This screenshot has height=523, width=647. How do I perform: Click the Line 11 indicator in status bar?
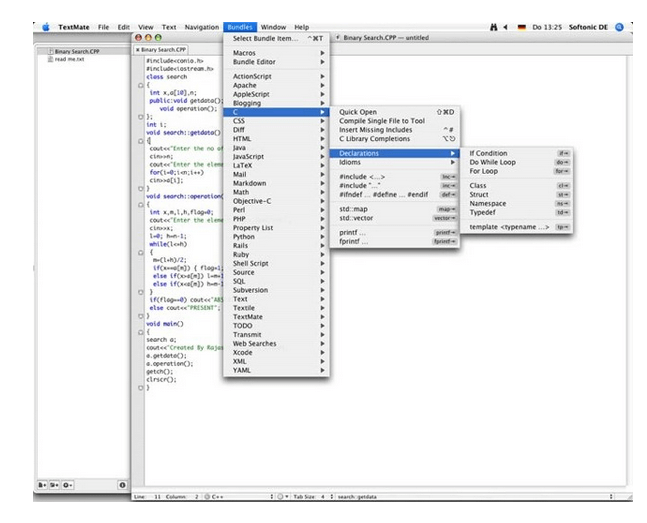click(147, 497)
